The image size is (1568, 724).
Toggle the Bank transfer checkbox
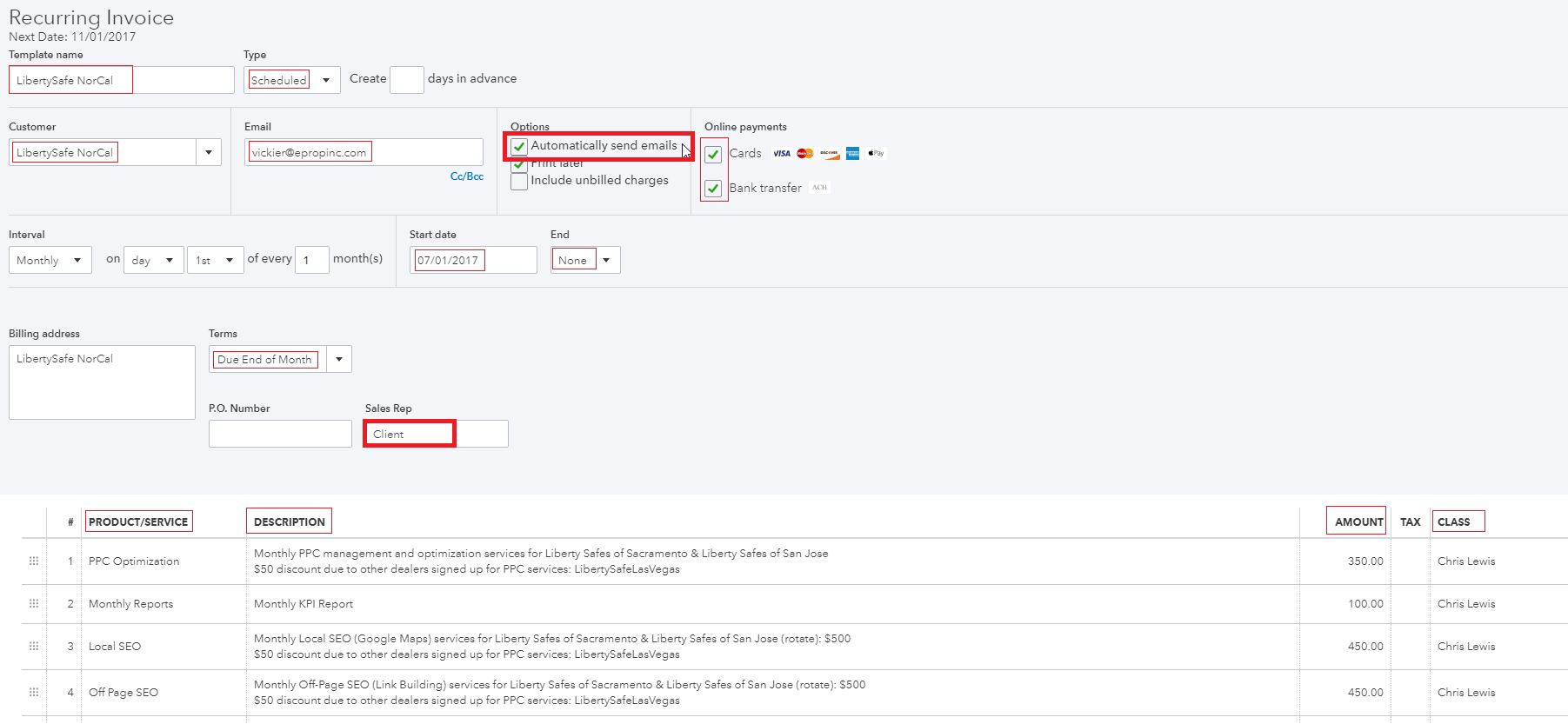pos(713,188)
